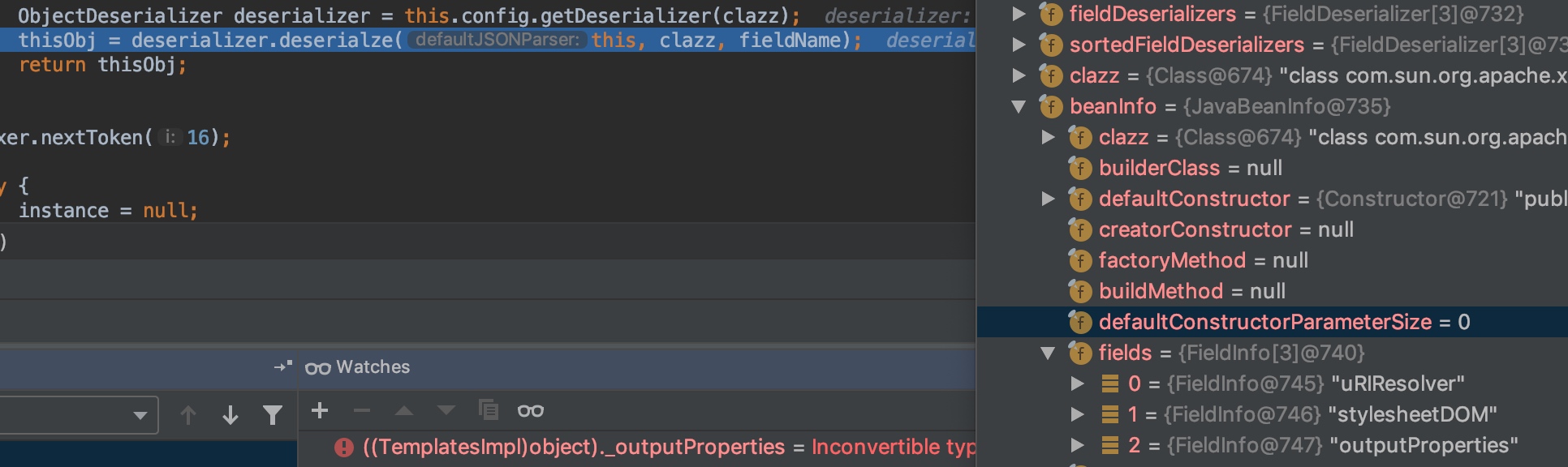1568x467 pixels.
Task: Toggle show watches in variables glasses icon
Action: 531,411
